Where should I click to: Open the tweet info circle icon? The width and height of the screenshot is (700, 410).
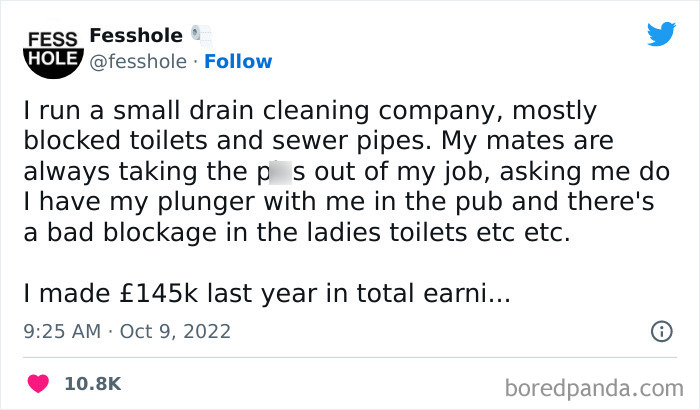click(x=662, y=331)
